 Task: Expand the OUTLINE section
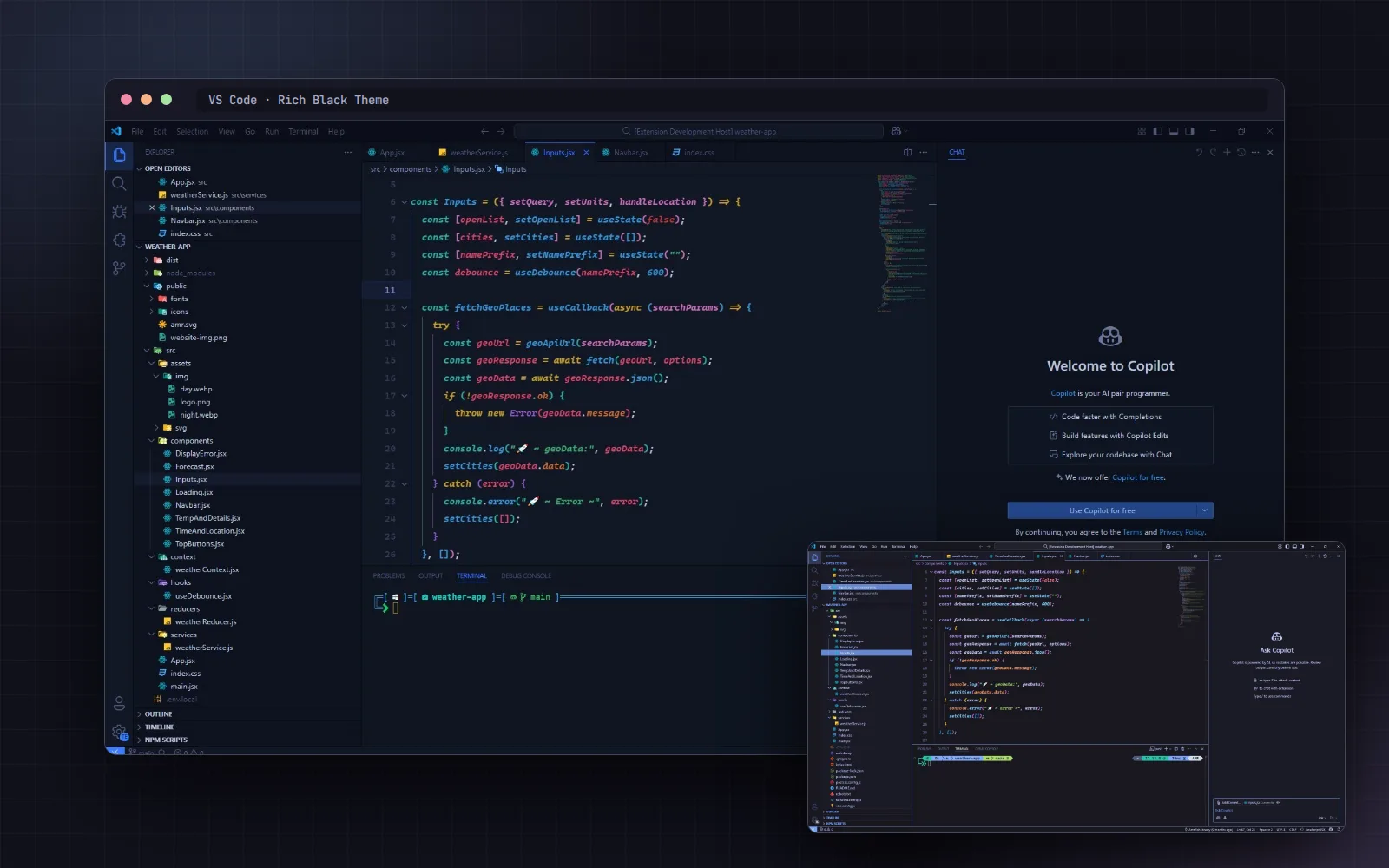pos(139,714)
